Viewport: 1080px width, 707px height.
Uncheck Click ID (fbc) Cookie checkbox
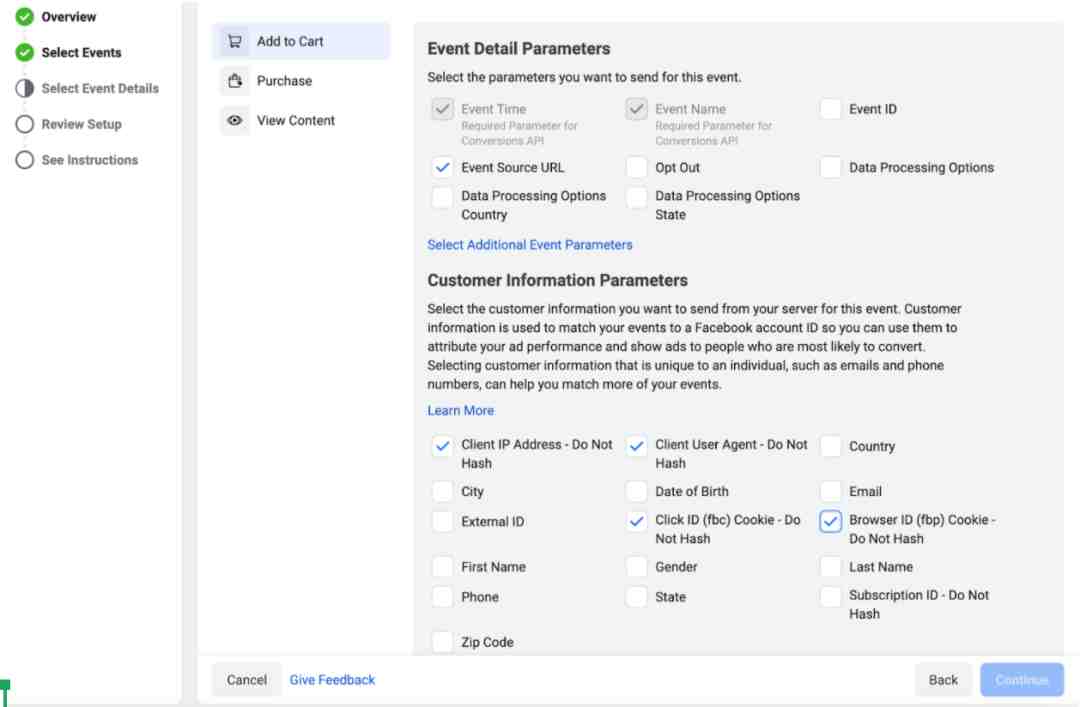tap(636, 522)
